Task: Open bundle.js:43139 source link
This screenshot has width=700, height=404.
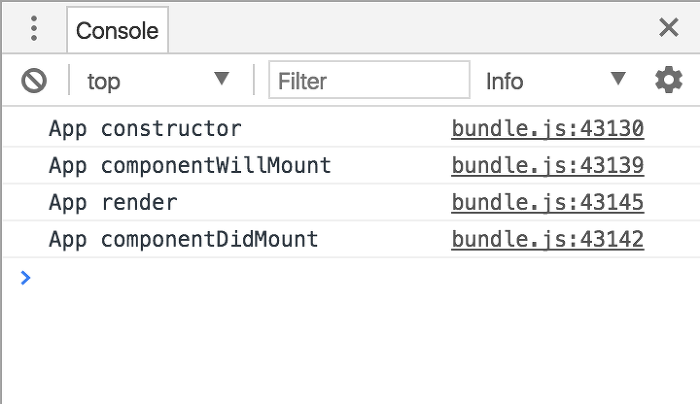Action: click(x=547, y=166)
